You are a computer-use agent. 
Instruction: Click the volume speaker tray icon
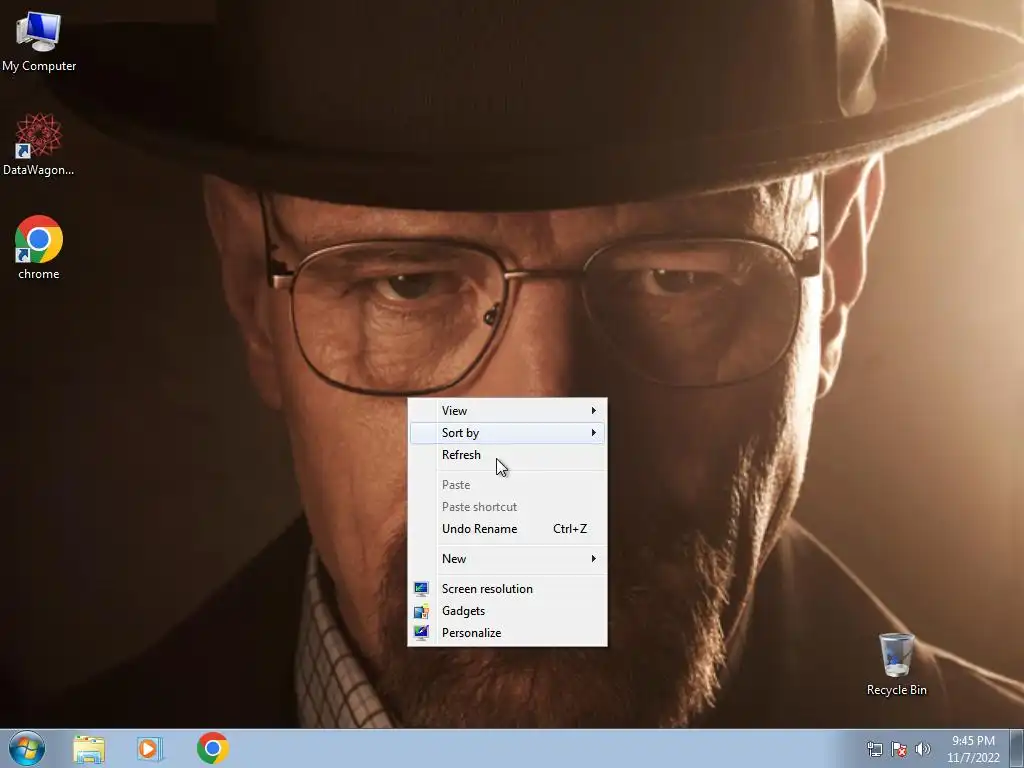coord(922,749)
